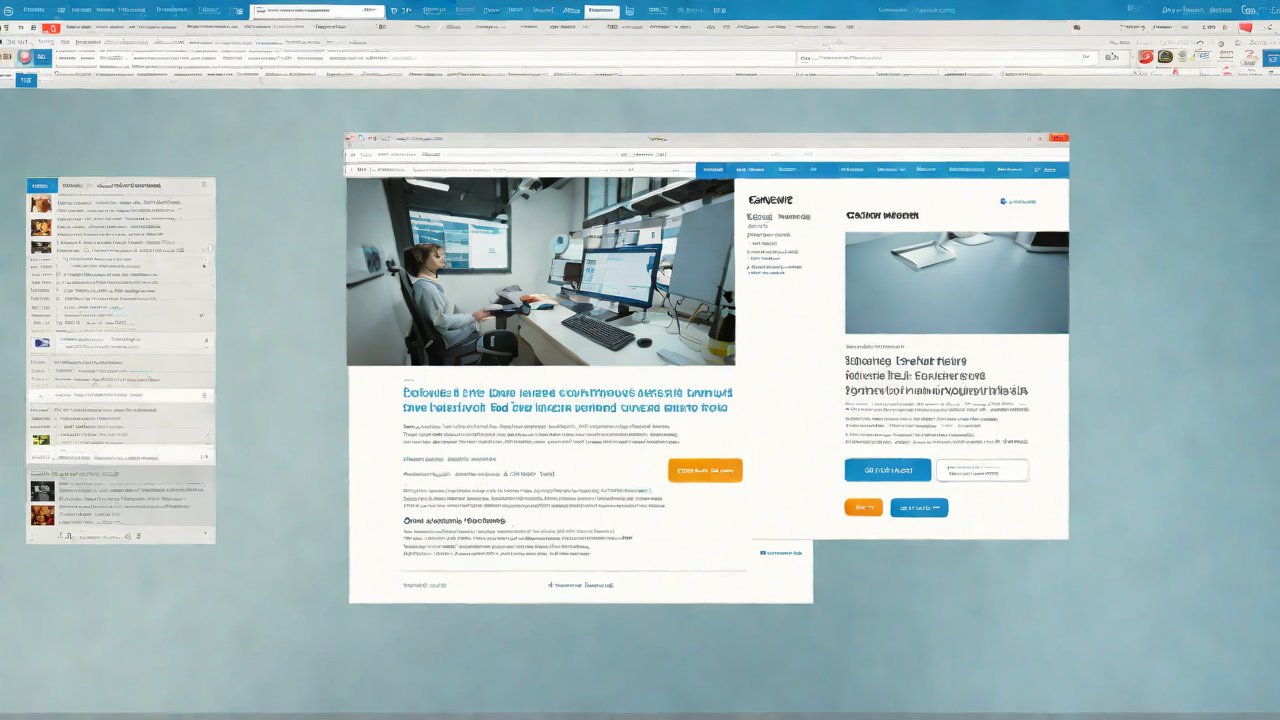Click the red icon at top-left toolbar

click(51, 29)
